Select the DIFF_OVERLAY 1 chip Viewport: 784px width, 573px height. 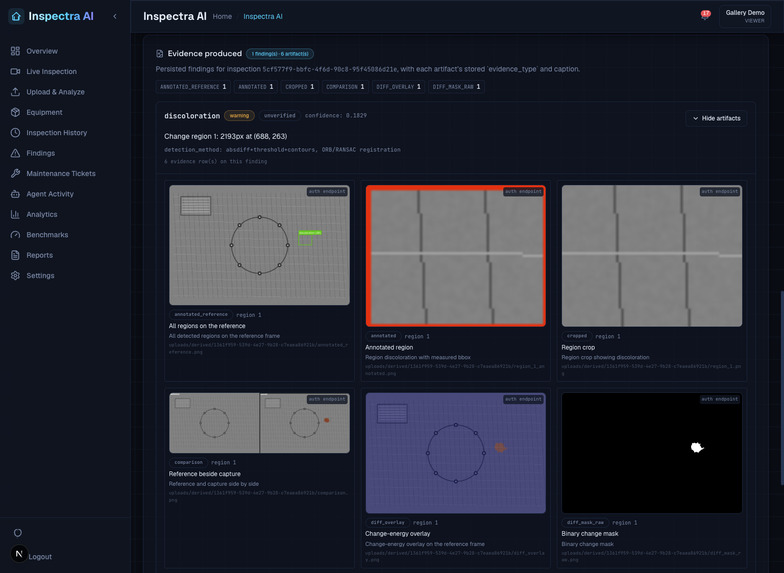(x=398, y=87)
